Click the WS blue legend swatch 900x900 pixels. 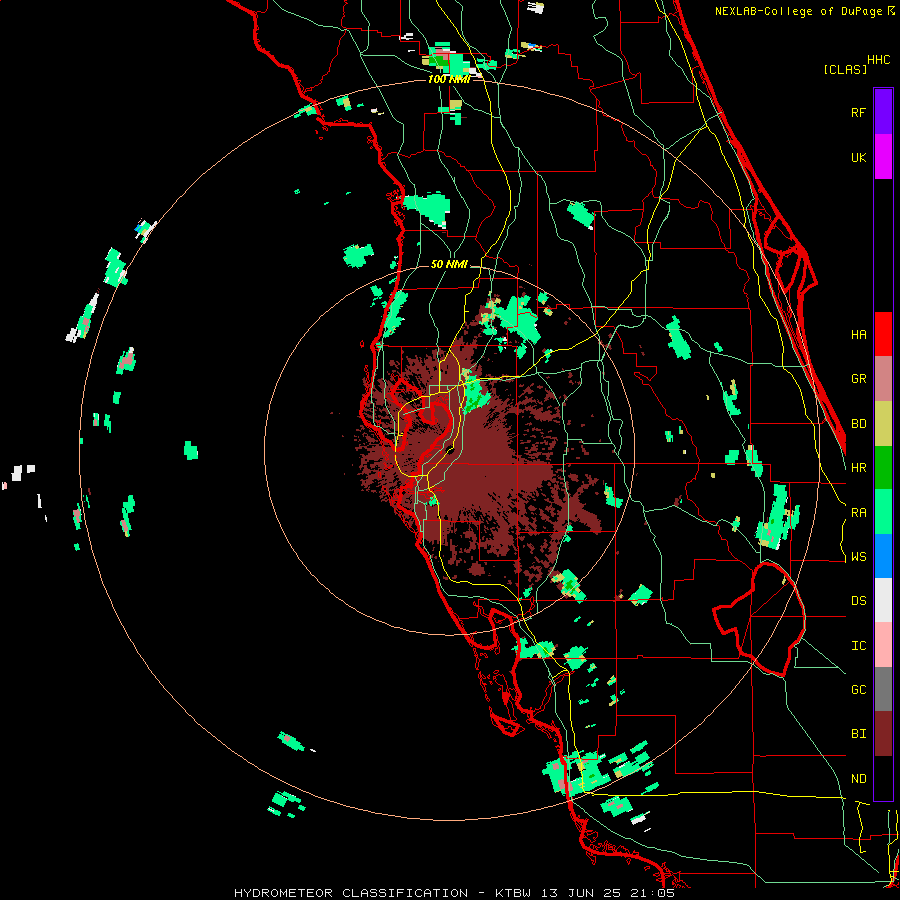pos(883,556)
